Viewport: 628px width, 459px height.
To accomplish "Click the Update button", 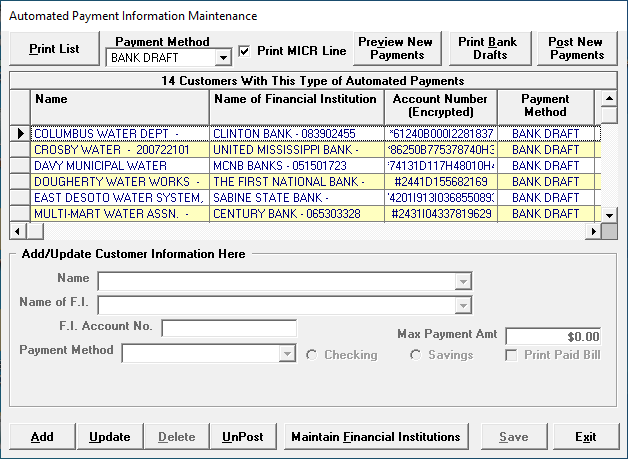I will [110, 437].
